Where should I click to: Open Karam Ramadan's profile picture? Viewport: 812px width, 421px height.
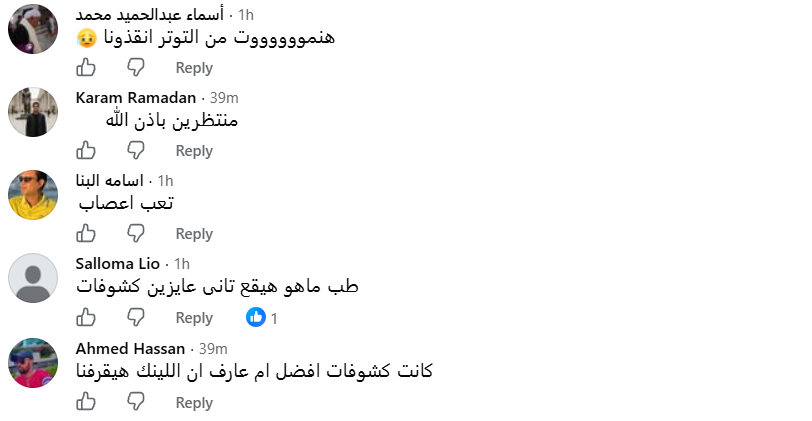33,112
